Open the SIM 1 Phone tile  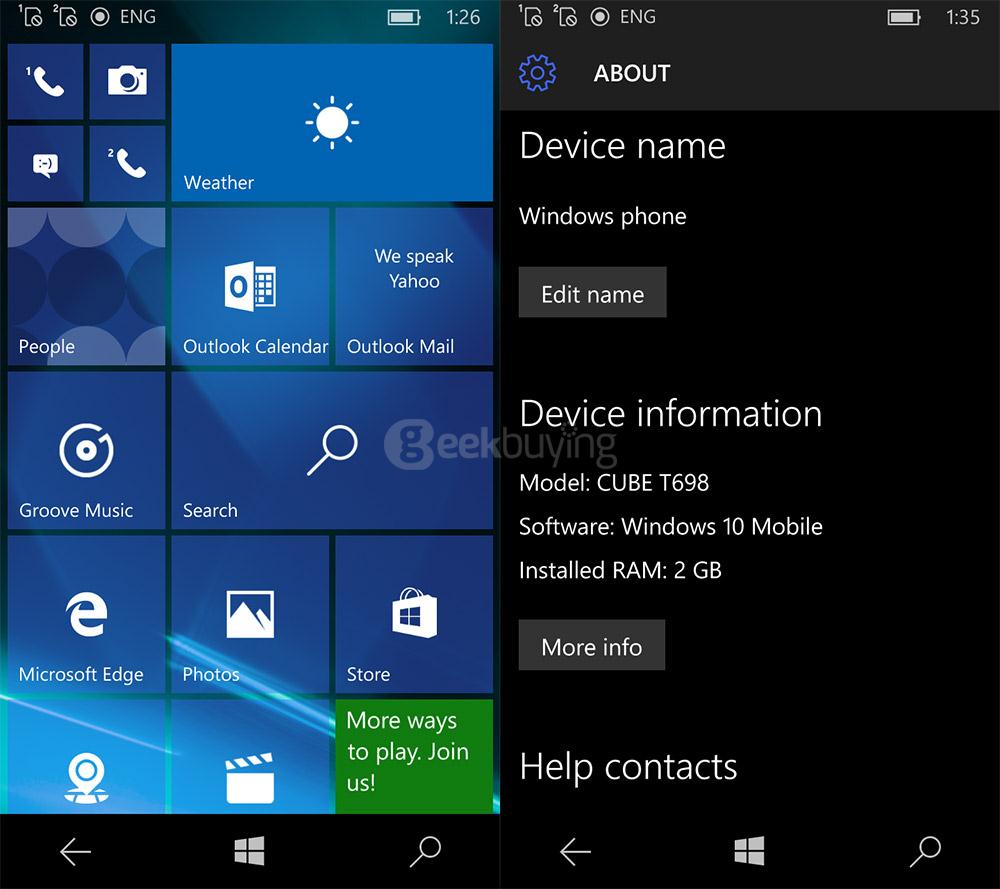(46, 82)
